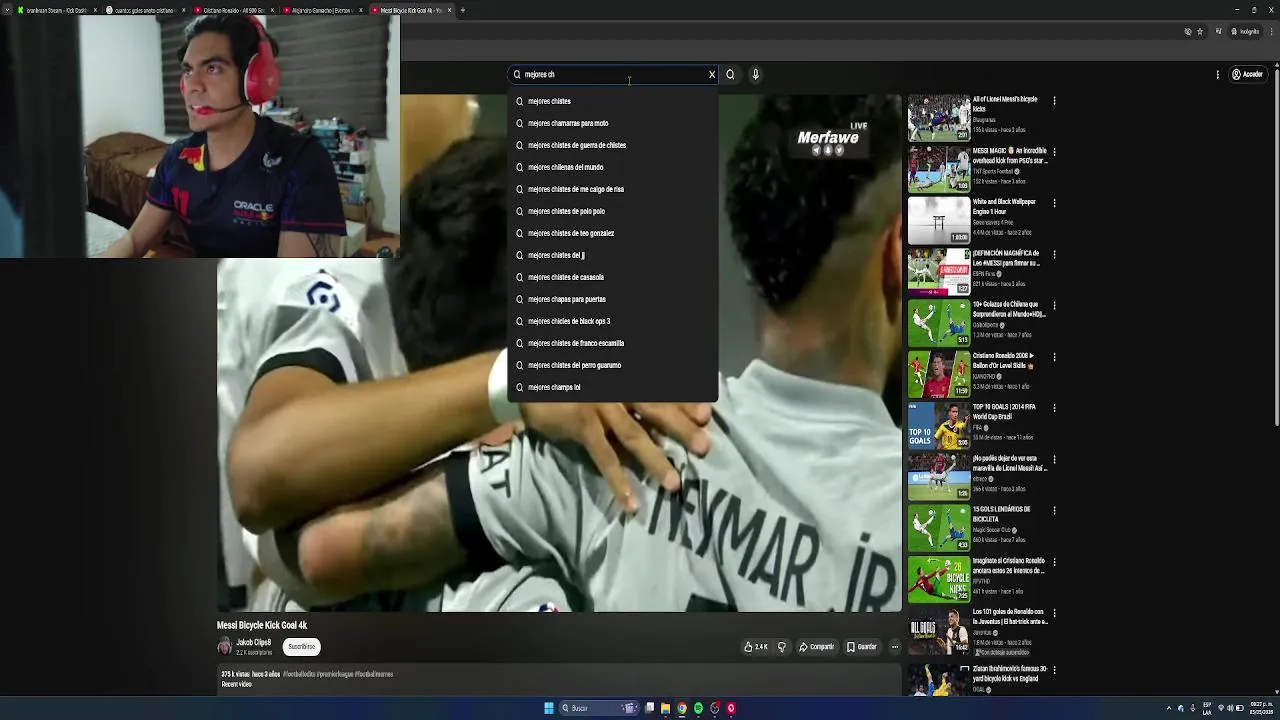
Task: Open options menu for 'White and Black Wallpaper' video
Action: tap(1054, 203)
